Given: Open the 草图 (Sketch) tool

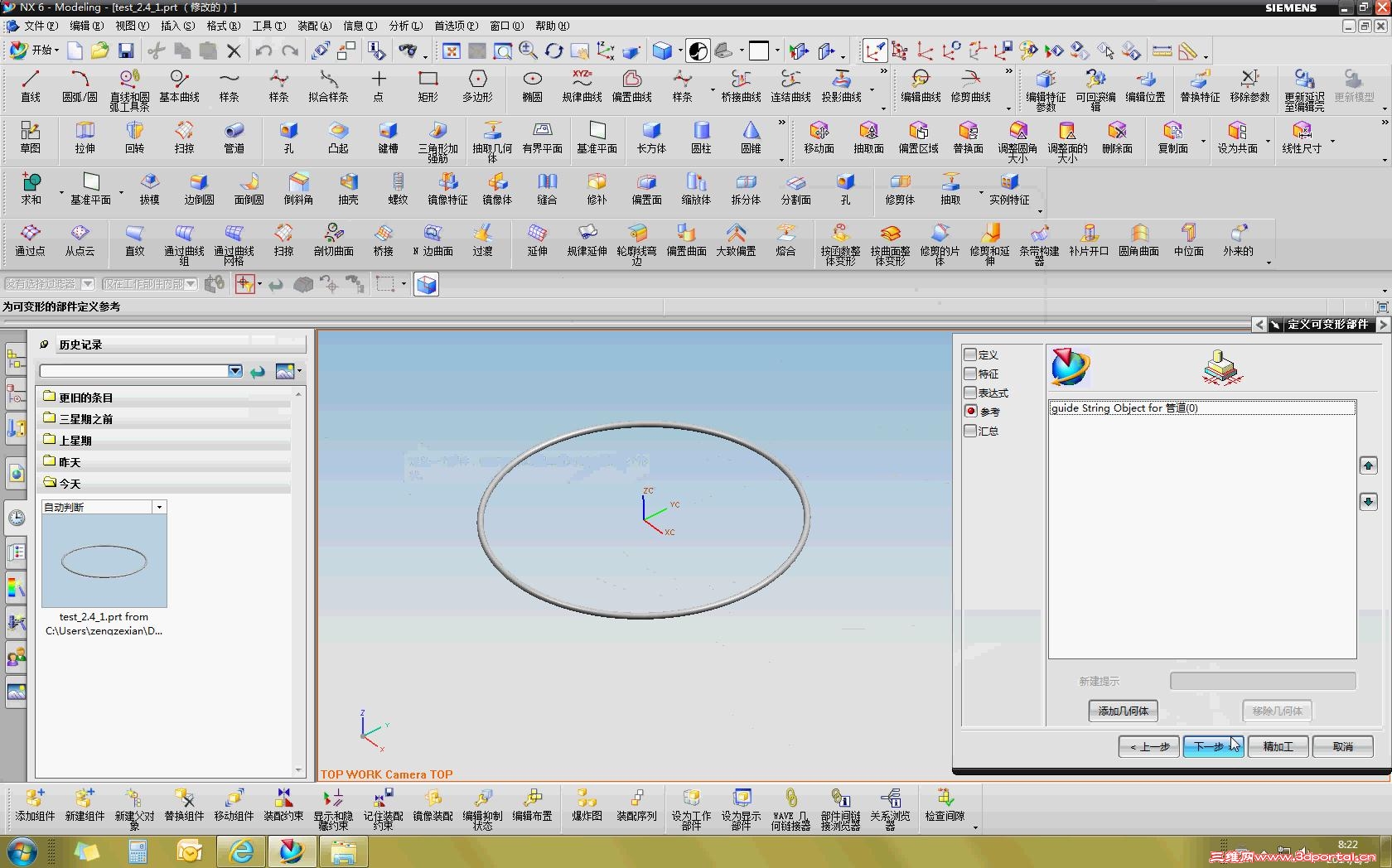Looking at the screenshot, I should coord(31,137).
